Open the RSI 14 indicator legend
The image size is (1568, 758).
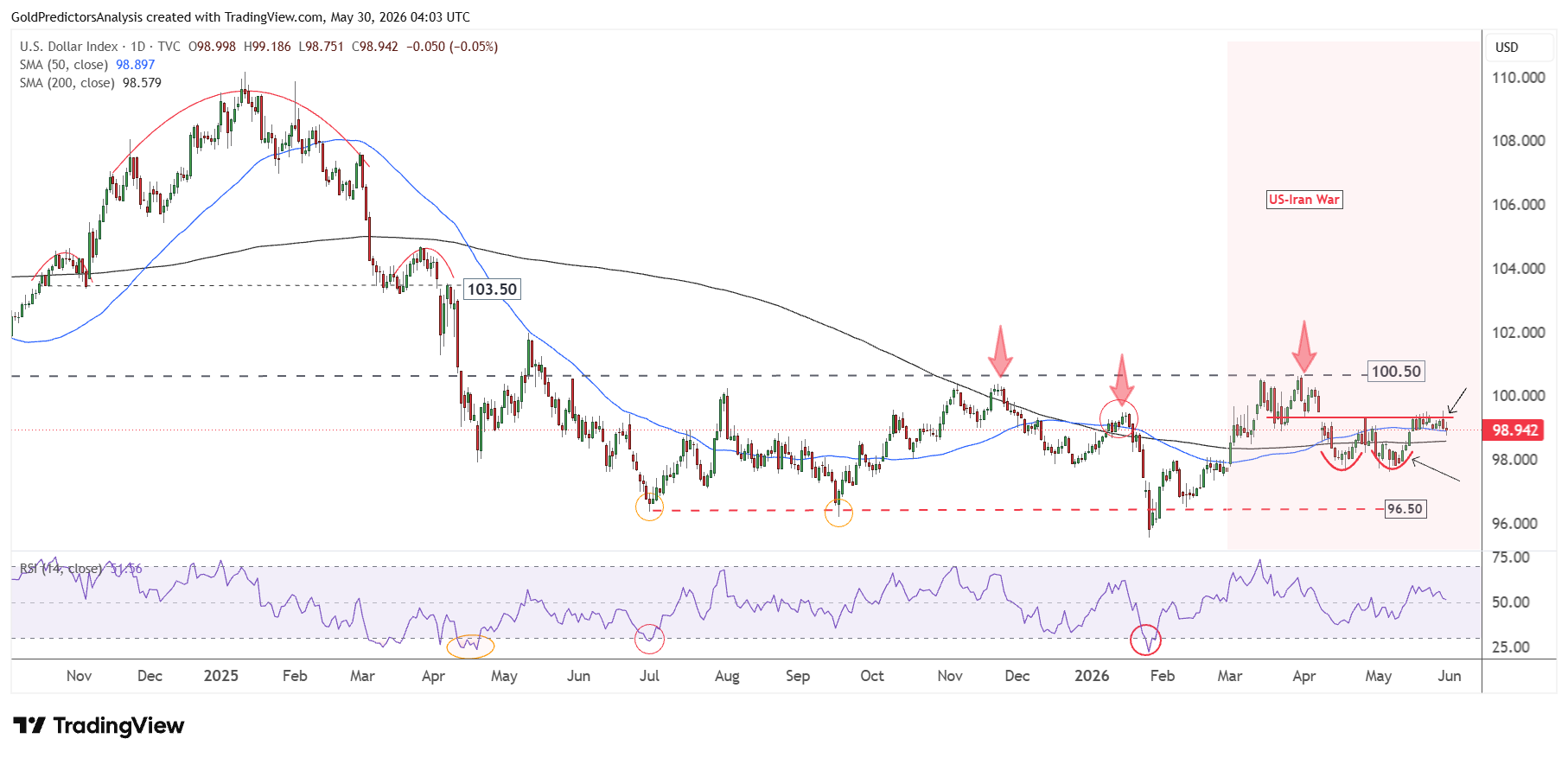[80, 569]
